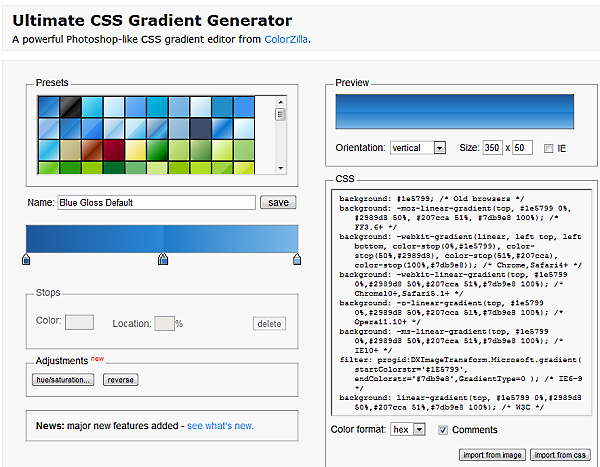This screenshot has height=467, width=600.
Task: Click in the gradient Name field
Action: pos(156,202)
